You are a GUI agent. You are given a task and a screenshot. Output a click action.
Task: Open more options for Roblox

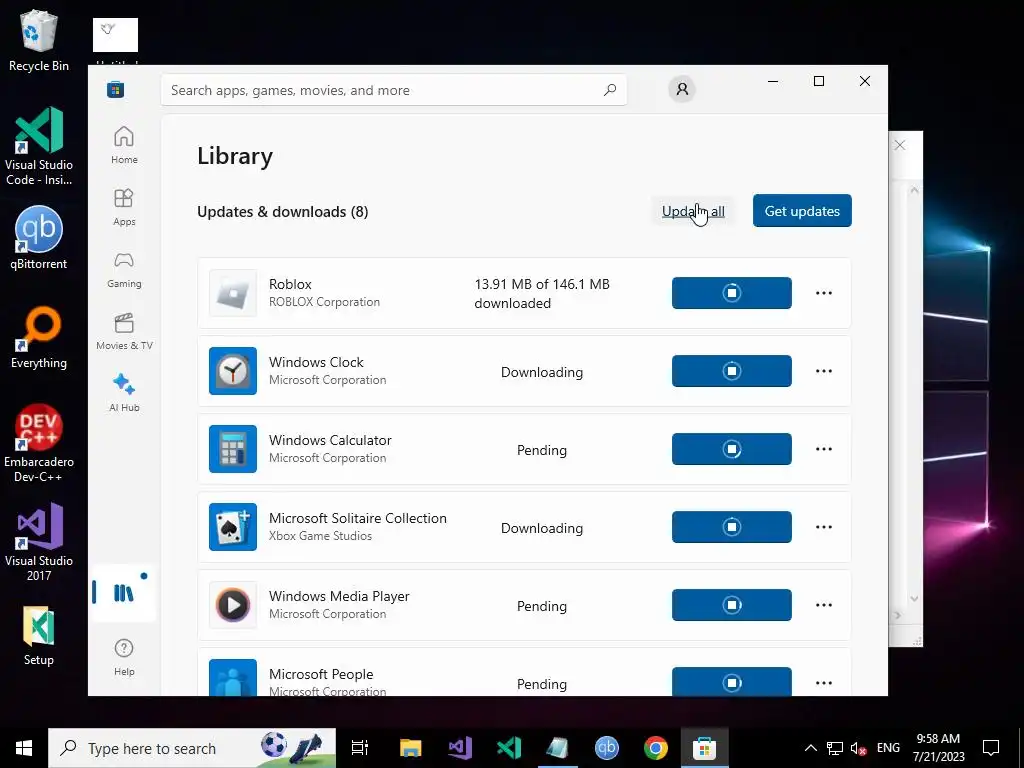[x=824, y=293]
